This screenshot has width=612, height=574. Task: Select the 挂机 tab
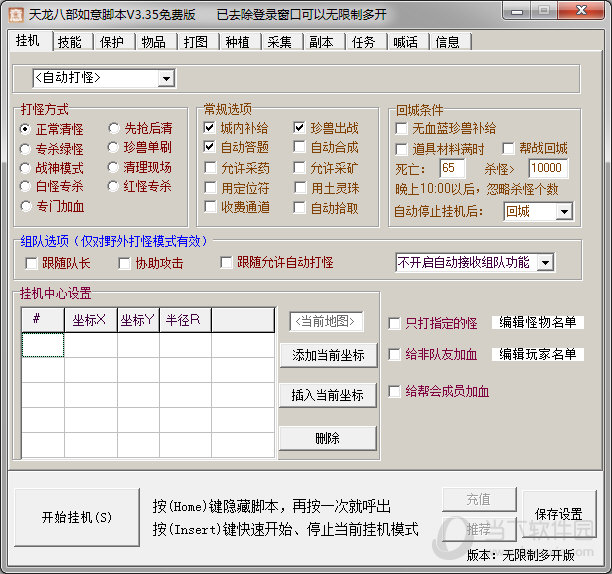[x=30, y=41]
